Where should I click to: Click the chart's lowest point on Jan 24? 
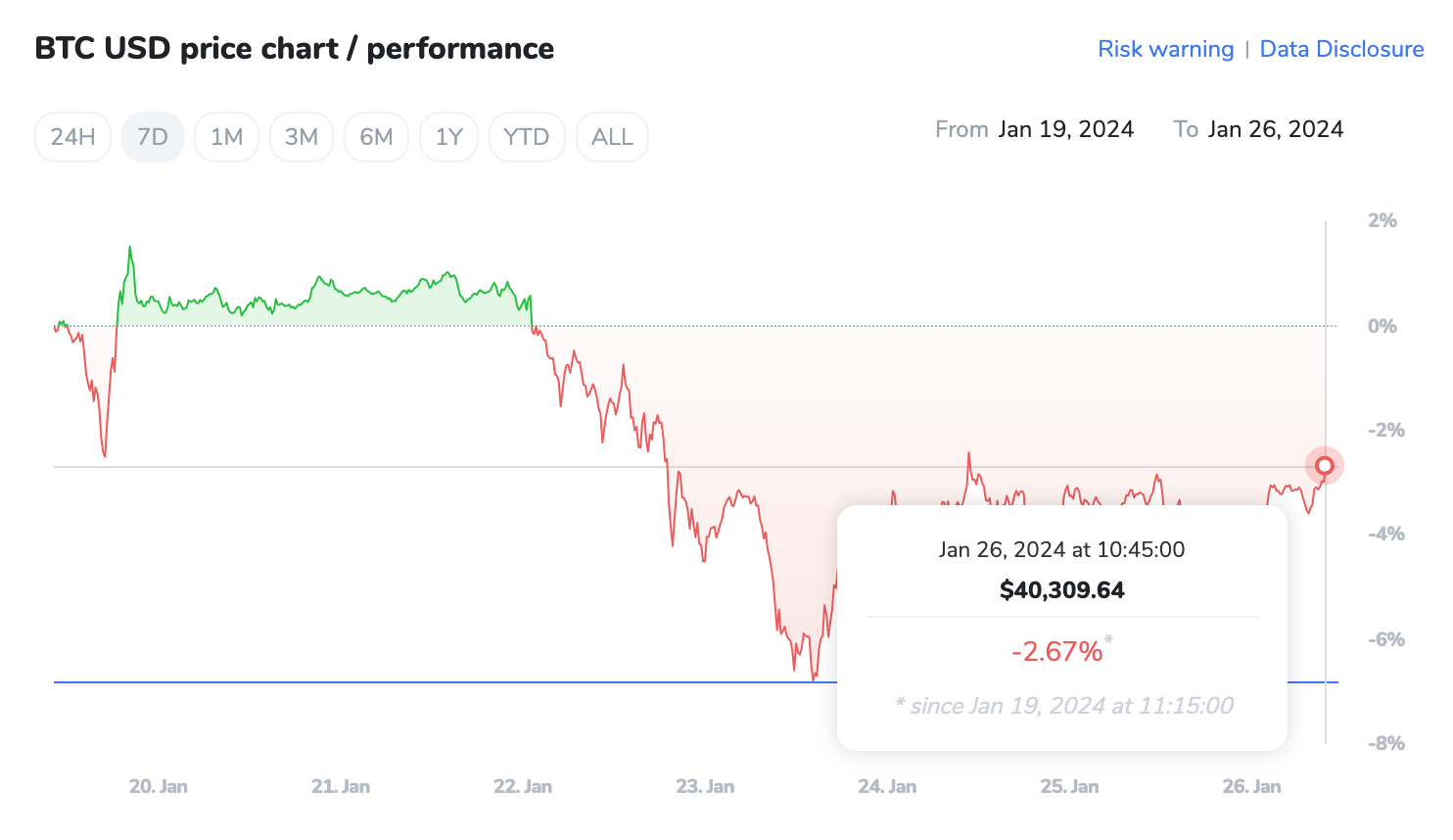[813, 677]
